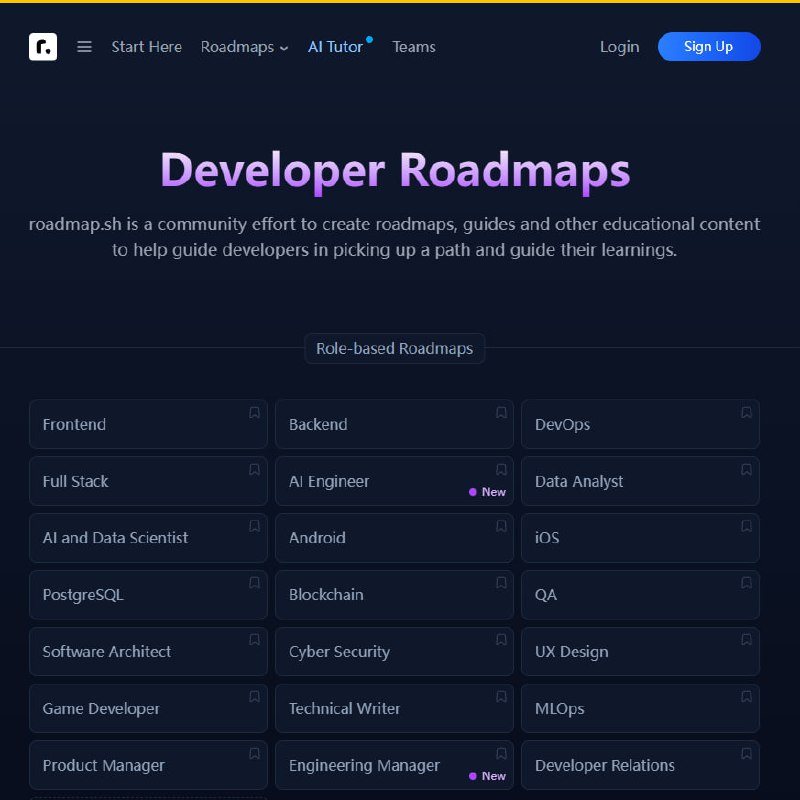Viewport: 800px width, 800px height.
Task: Bookmark the DevOps roadmap
Action: (x=746, y=411)
